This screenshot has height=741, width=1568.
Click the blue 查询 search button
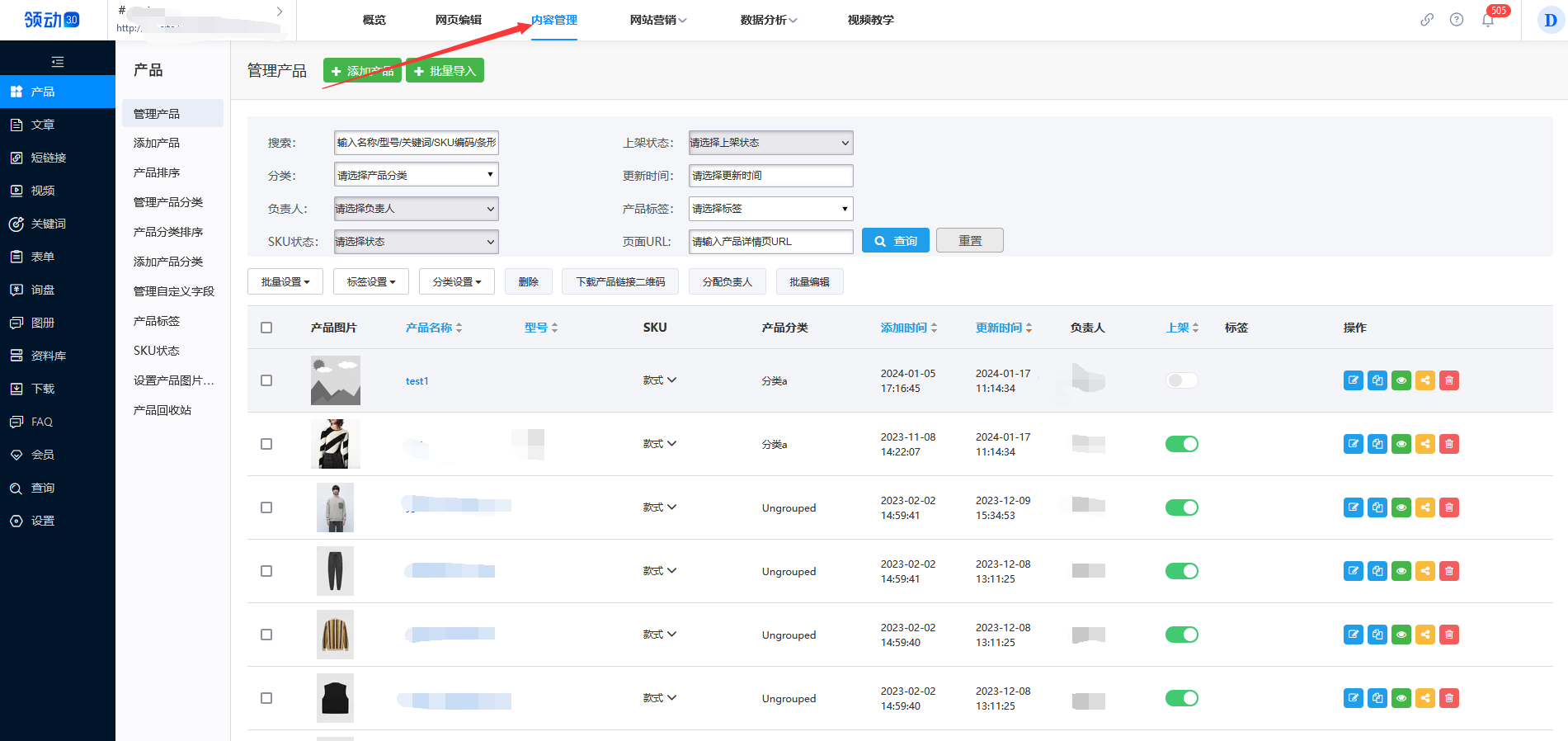[895, 241]
